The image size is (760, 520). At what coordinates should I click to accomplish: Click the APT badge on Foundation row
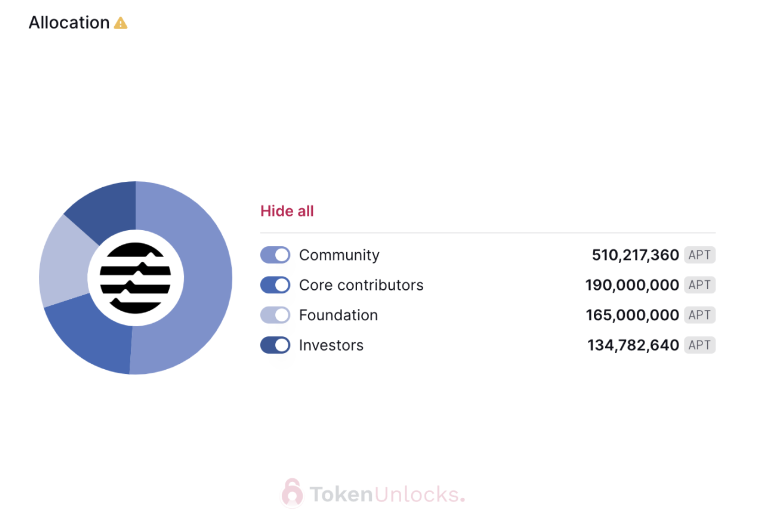point(700,315)
